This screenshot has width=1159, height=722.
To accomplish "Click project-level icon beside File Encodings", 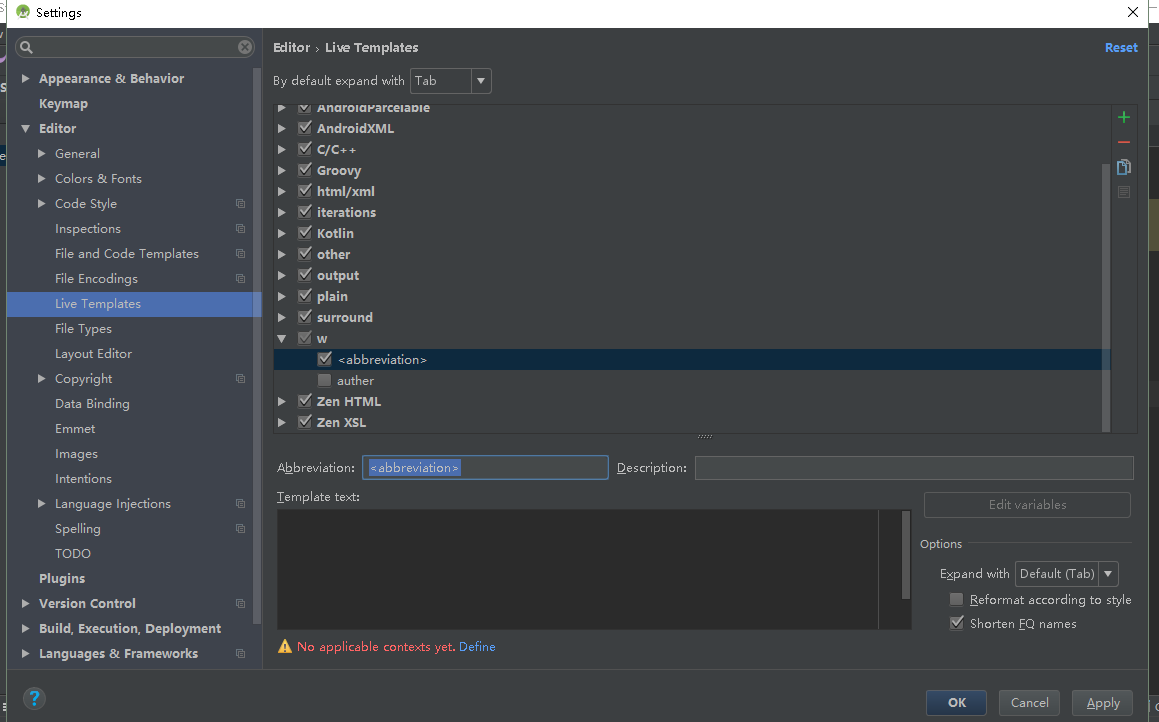I will [x=240, y=279].
